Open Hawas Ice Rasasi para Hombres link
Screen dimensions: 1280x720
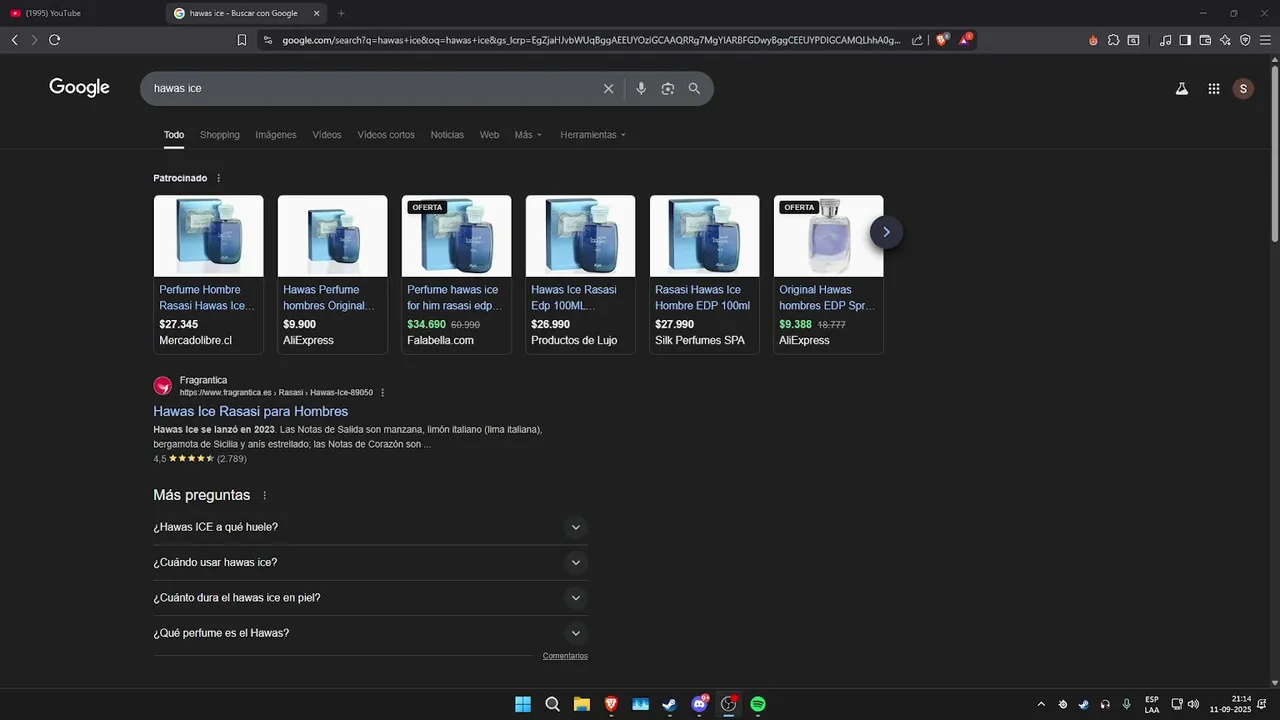251,411
